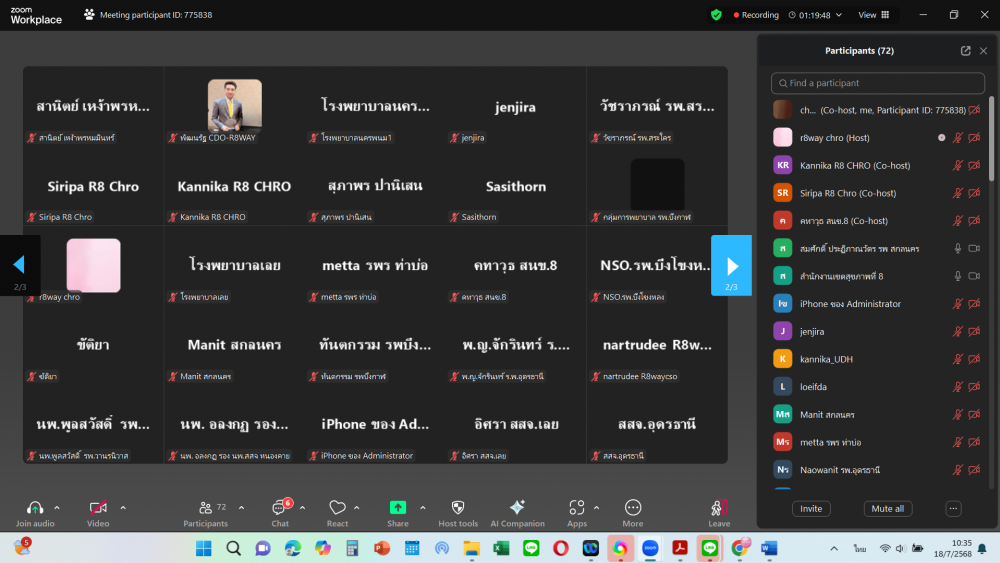Click the green encryption shield icon
Screen dimensions: 1000x563
[x=716, y=15]
